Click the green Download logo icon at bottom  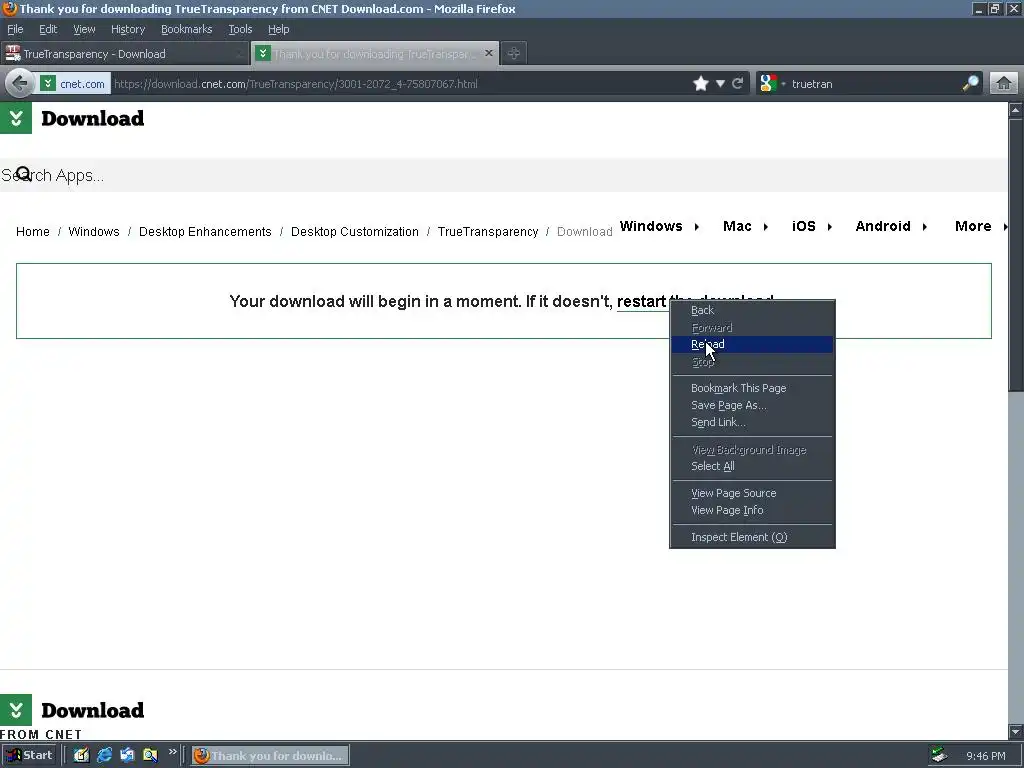pos(16,710)
